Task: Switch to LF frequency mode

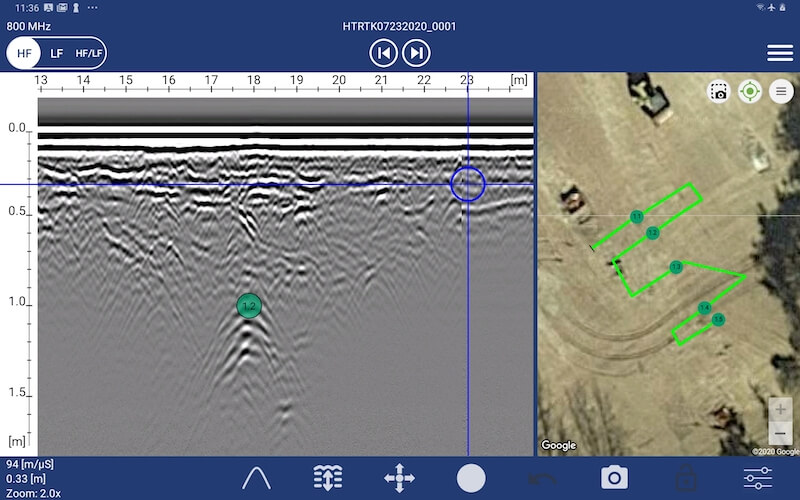Action: click(x=57, y=53)
